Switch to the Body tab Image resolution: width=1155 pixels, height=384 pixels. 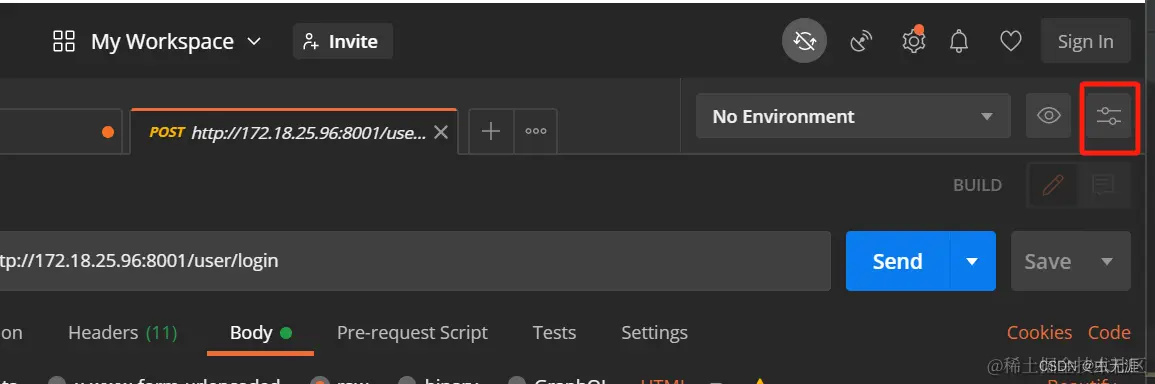point(261,333)
